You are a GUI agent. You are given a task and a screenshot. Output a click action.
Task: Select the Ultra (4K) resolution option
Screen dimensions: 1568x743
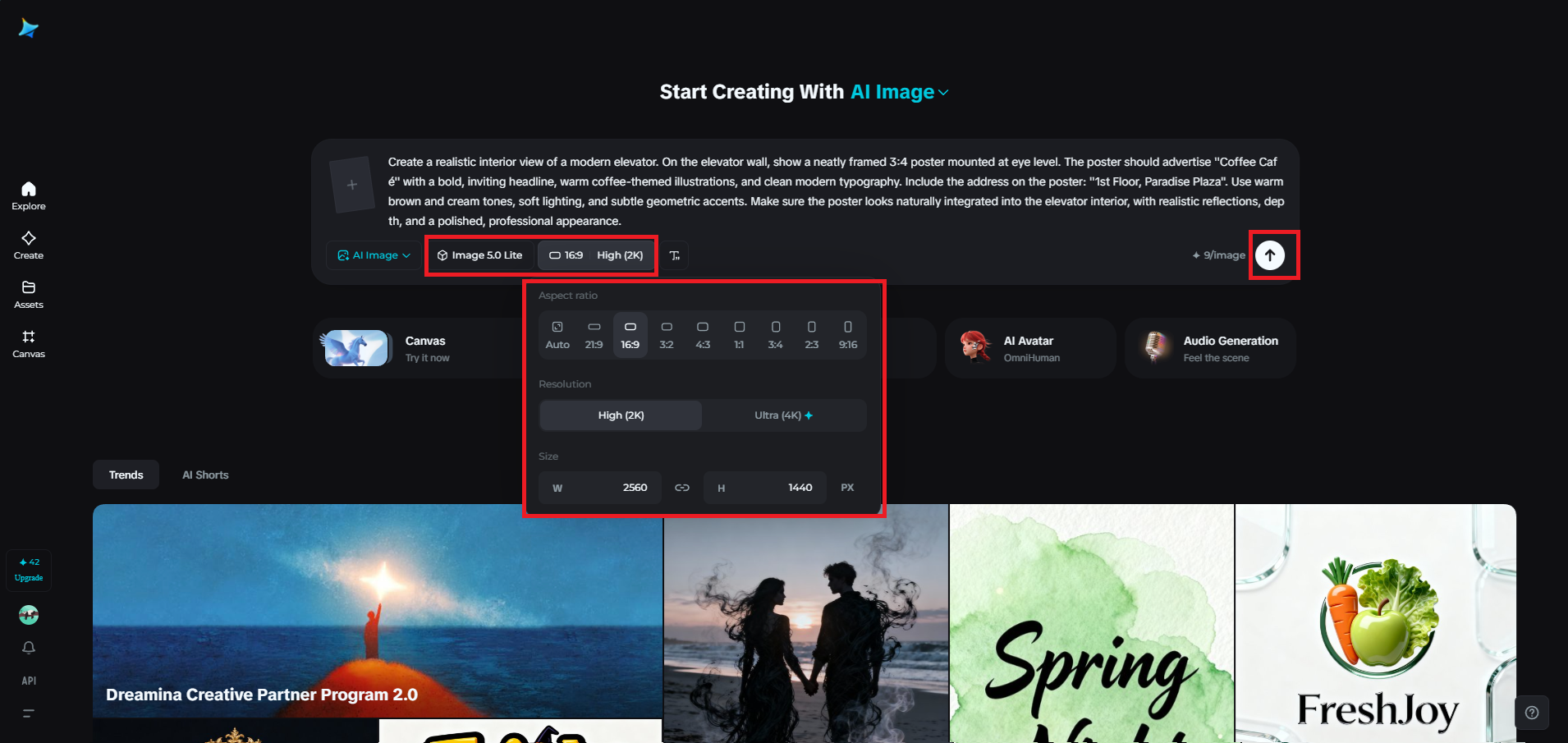pyautogui.click(x=784, y=415)
